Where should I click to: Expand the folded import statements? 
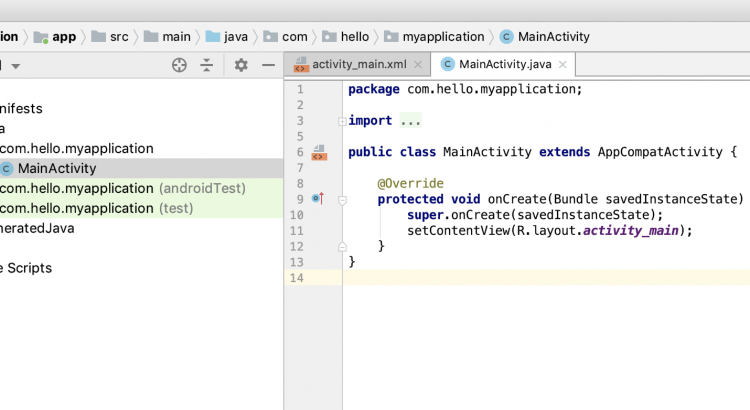(x=343, y=121)
